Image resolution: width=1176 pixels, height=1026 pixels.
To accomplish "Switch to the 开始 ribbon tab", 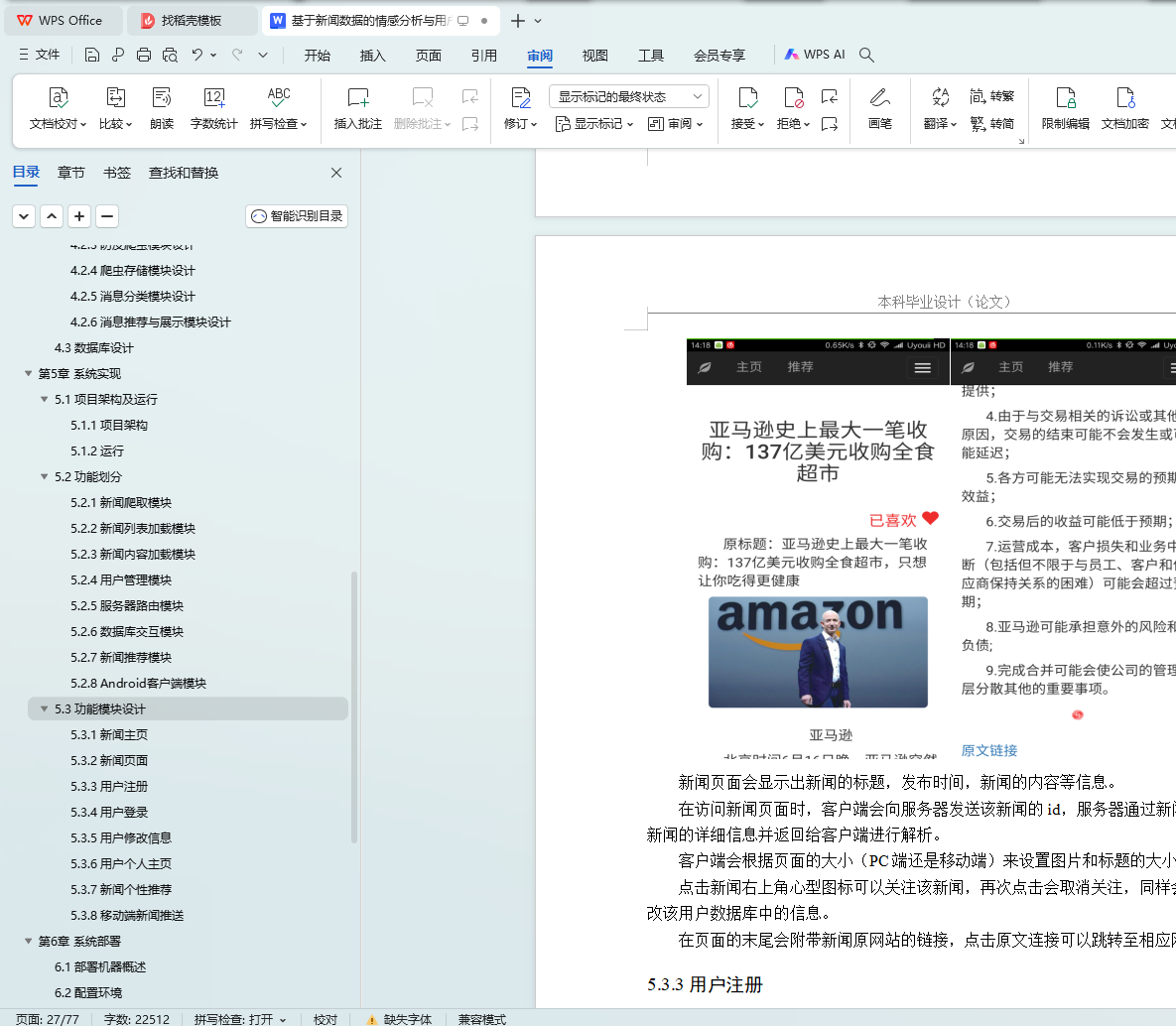I will click(x=318, y=55).
